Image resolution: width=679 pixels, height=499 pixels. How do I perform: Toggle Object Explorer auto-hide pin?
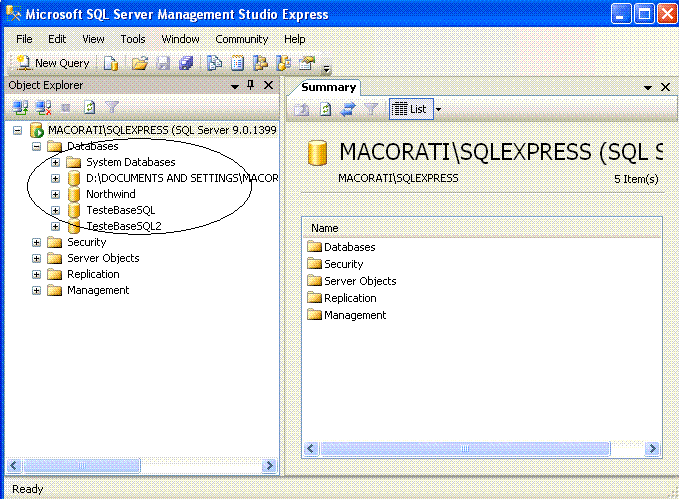[x=251, y=85]
